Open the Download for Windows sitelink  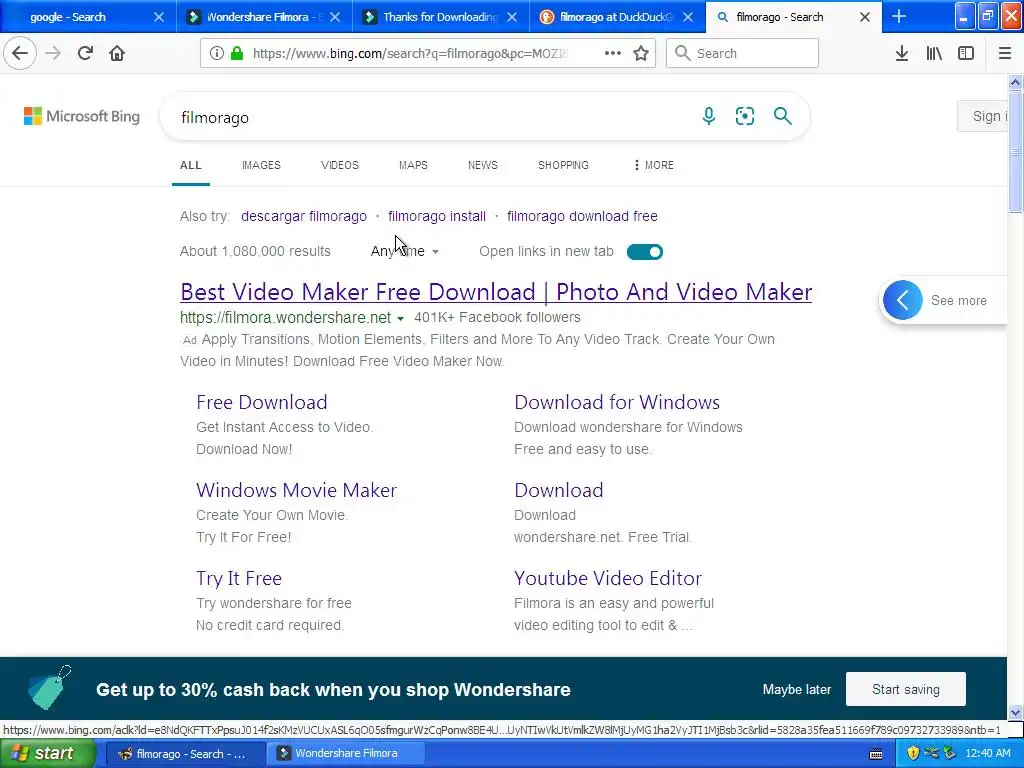(x=617, y=402)
